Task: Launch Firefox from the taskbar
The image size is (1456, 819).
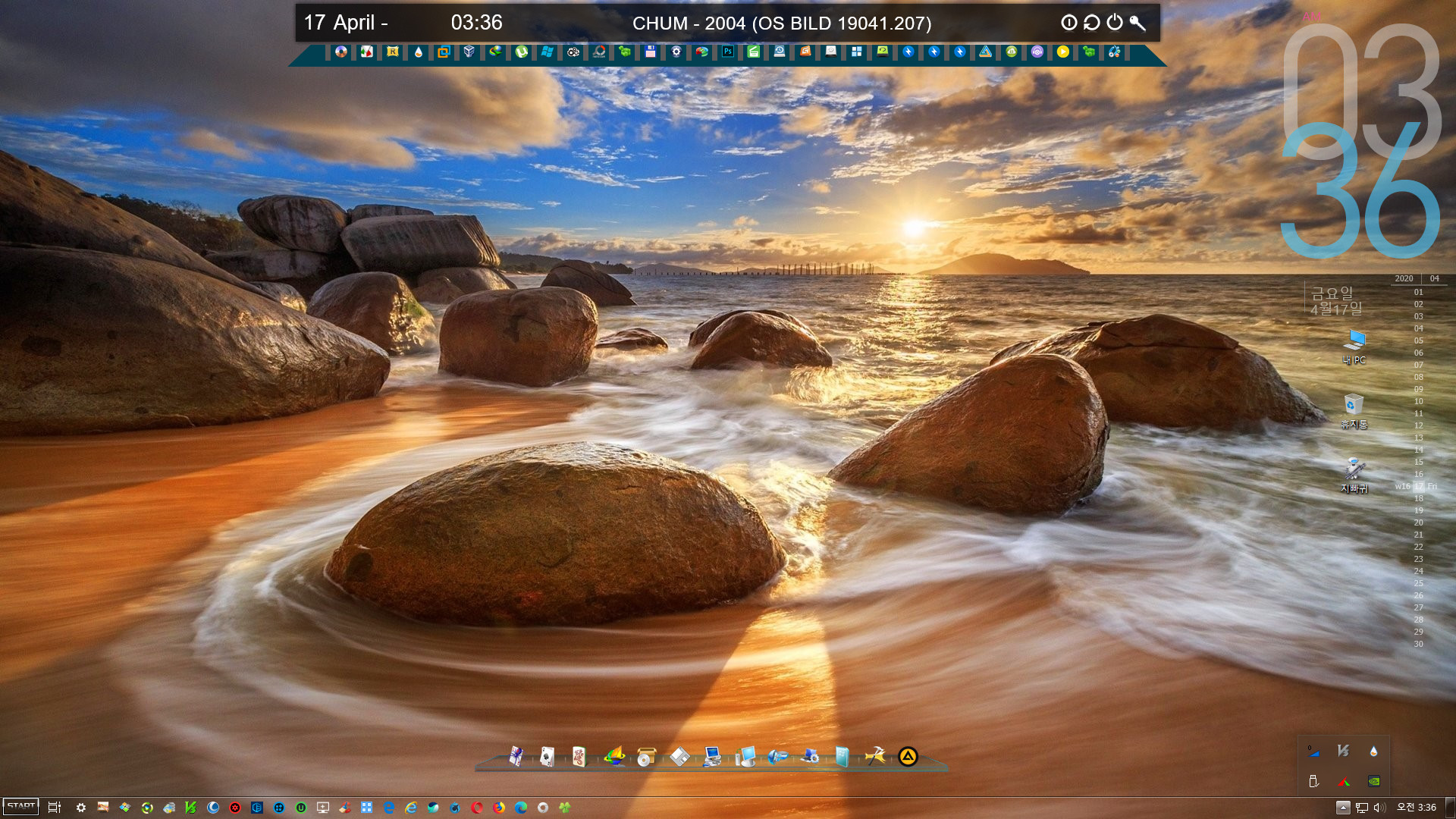Action: (x=499, y=808)
